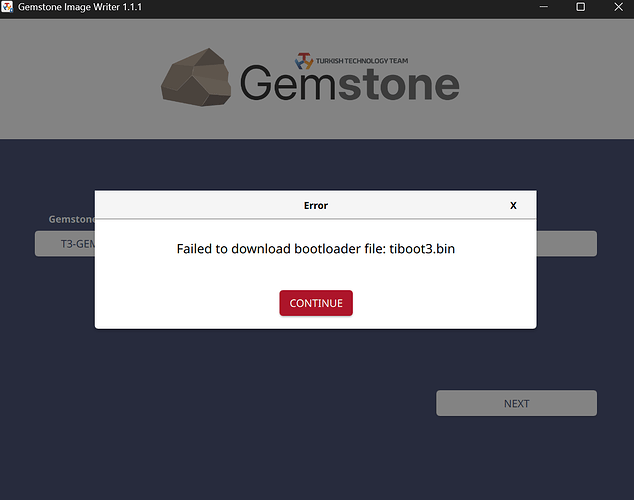
Task: Click the Gemstone rock logo image
Action: click(196, 78)
